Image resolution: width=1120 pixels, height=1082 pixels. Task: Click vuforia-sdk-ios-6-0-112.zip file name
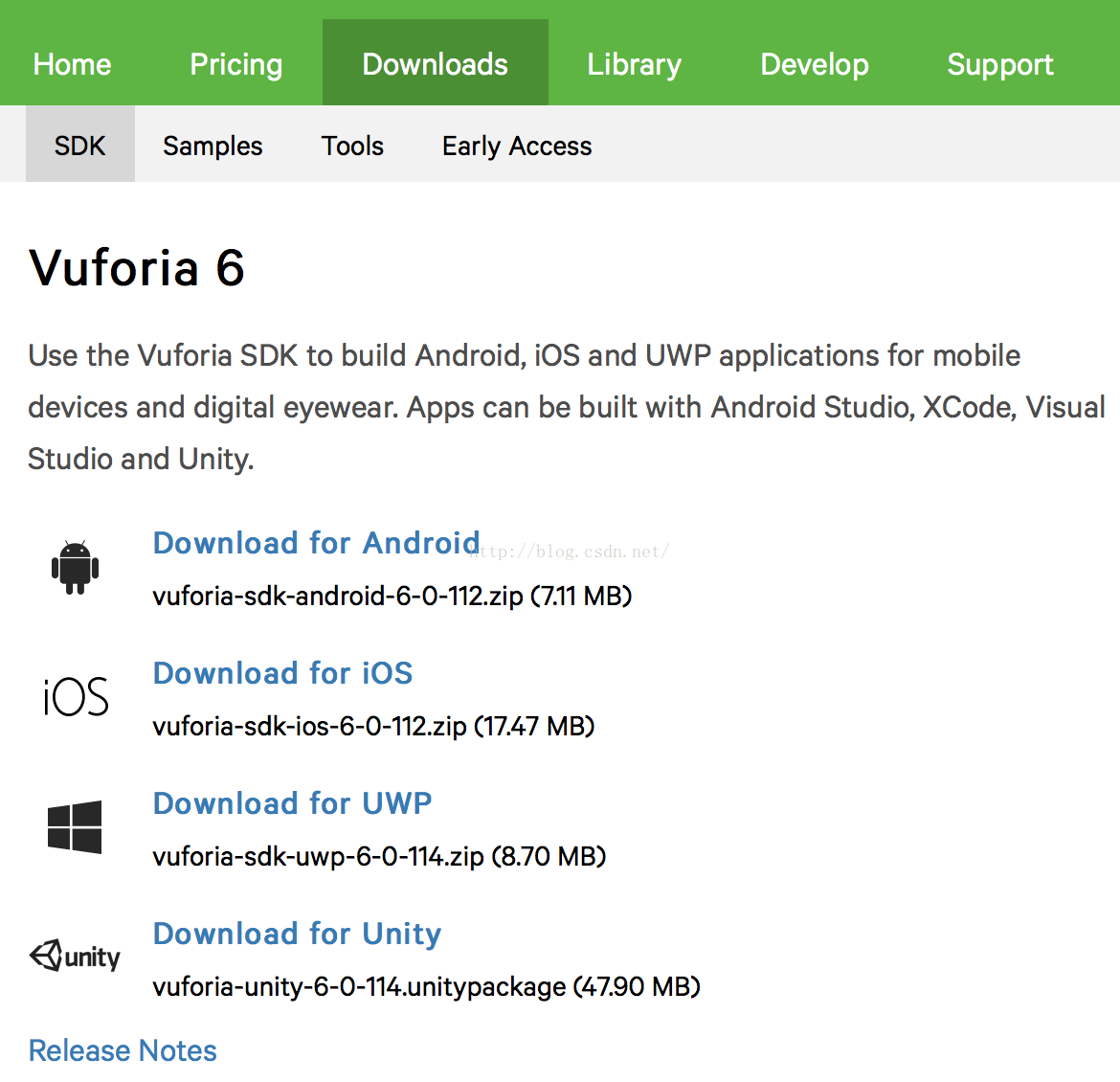310,726
